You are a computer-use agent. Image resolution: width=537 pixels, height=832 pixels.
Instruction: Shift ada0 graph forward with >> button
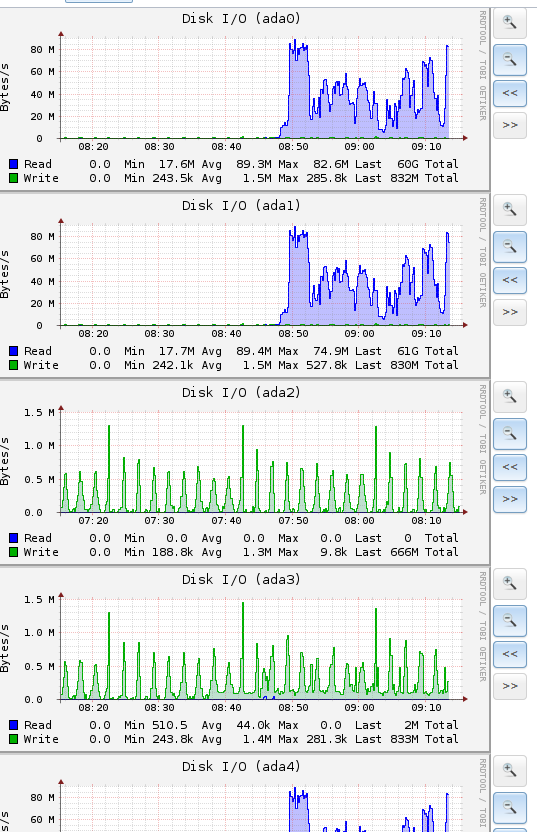coord(510,125)
